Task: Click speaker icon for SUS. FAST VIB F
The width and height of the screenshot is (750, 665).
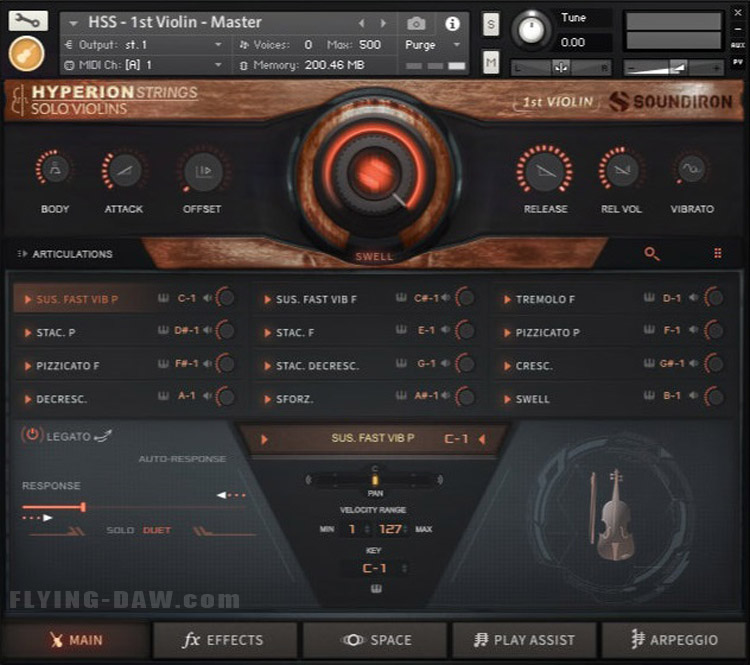Action: coord(445,298)
